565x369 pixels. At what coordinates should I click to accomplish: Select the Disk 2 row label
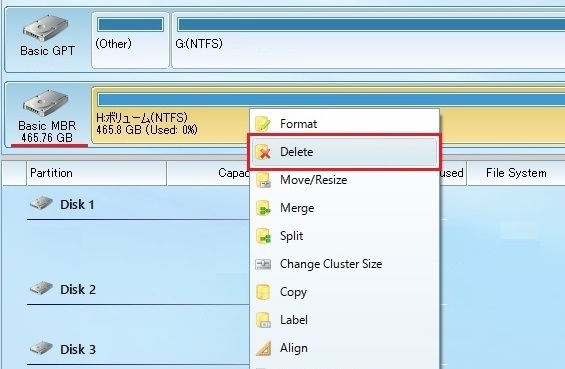(x=78, y=290)
